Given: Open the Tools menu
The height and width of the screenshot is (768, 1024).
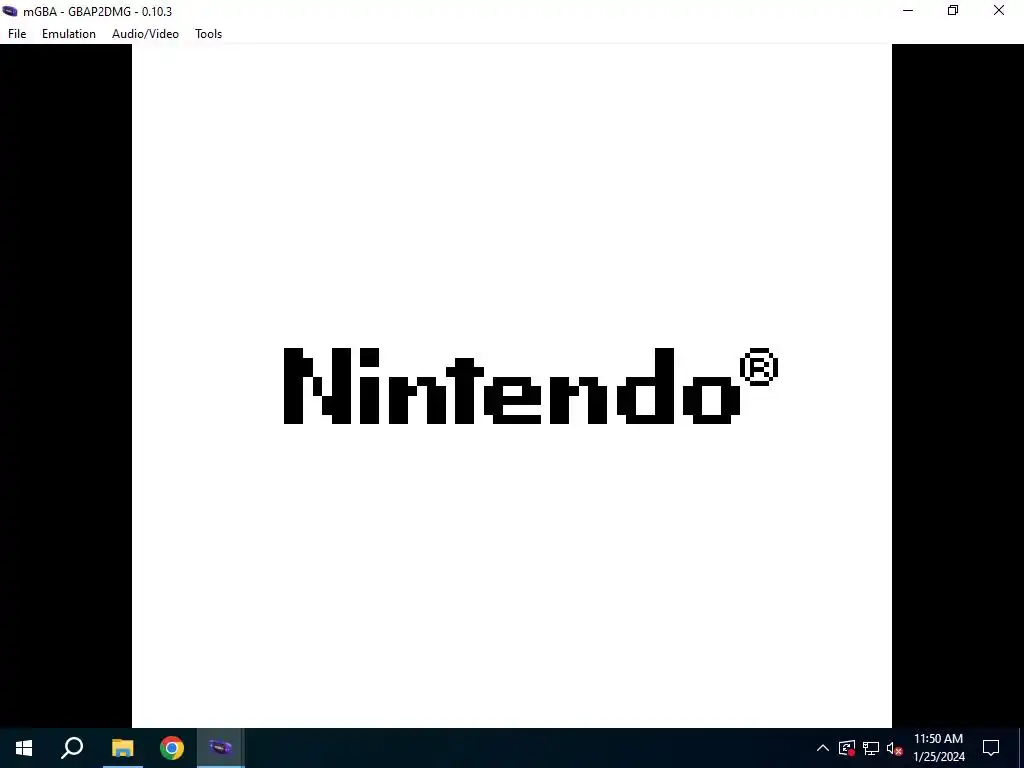Looking at the screenshot, I should coord(208,34).
